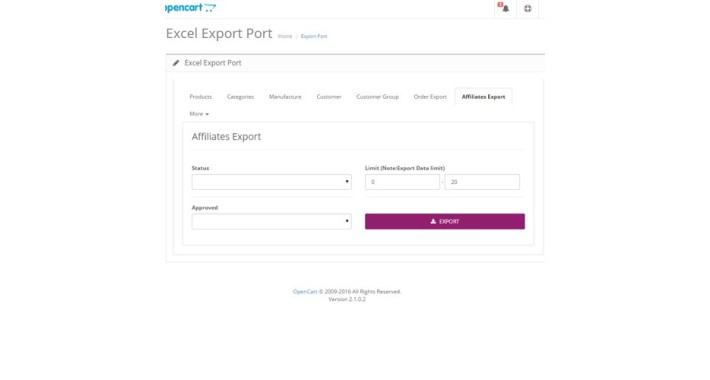
Task: Click the OpenCart logo
Action: [191, 7]
